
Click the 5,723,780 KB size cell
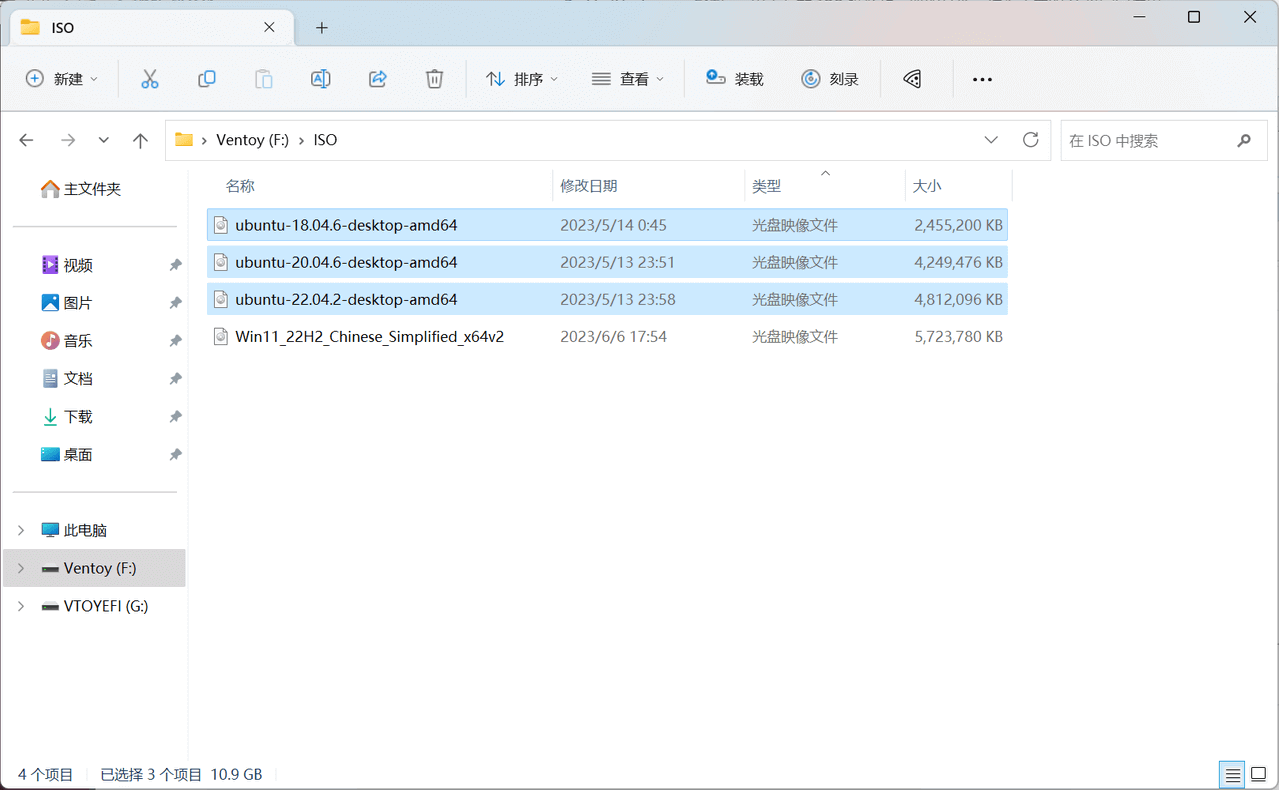point(958,337)
